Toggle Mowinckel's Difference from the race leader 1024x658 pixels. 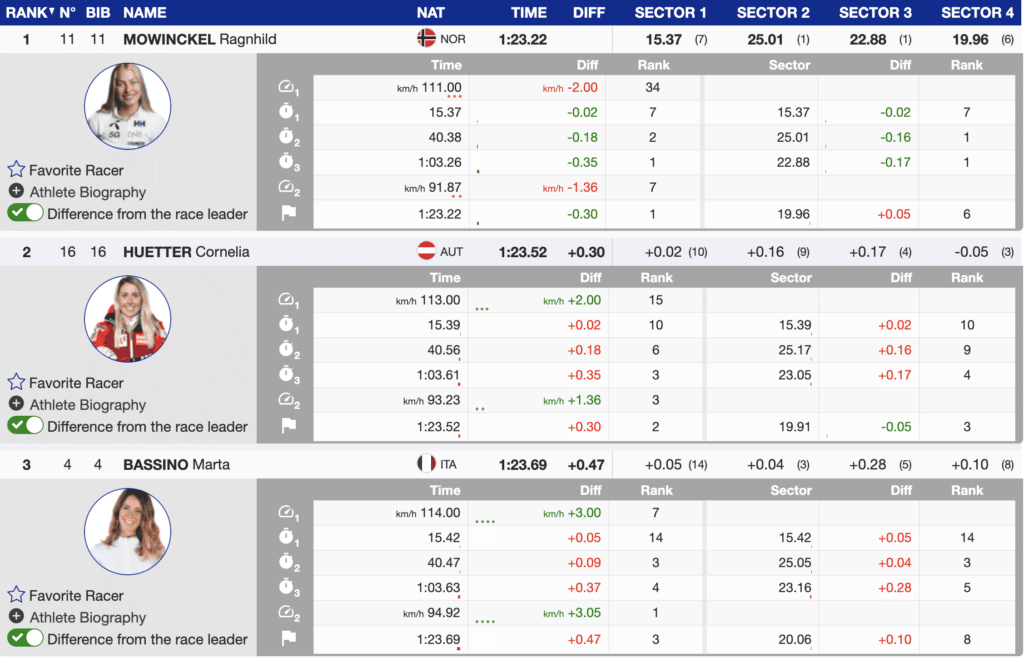(26, 213)
